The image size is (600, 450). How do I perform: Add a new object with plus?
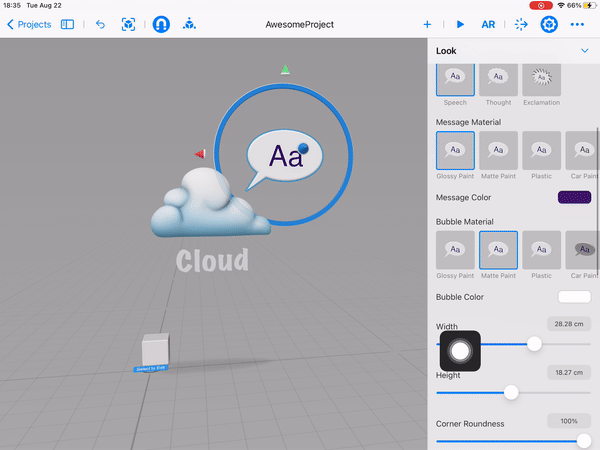427,24
